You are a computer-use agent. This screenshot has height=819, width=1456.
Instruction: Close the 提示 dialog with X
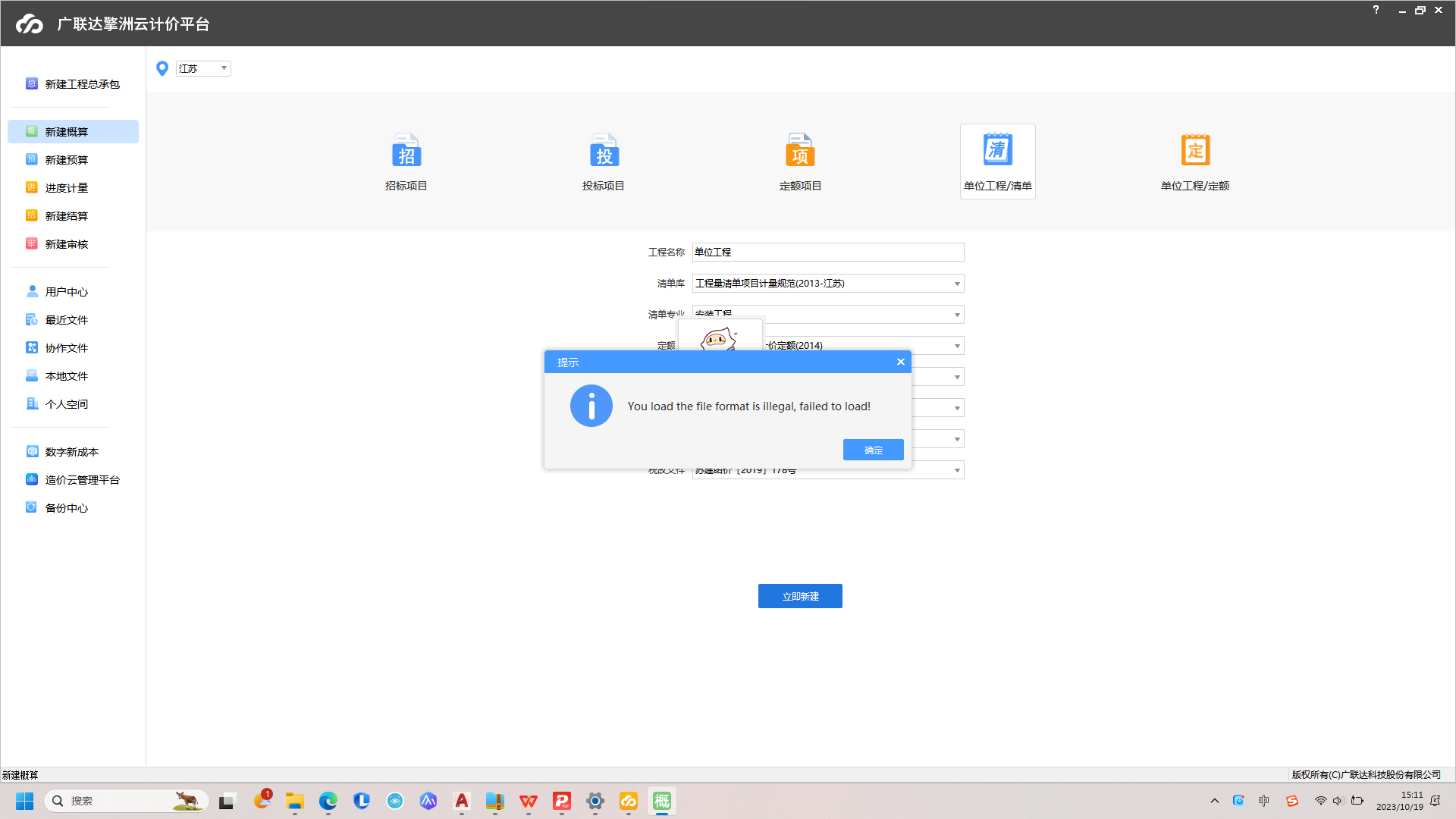coord(901,362)
